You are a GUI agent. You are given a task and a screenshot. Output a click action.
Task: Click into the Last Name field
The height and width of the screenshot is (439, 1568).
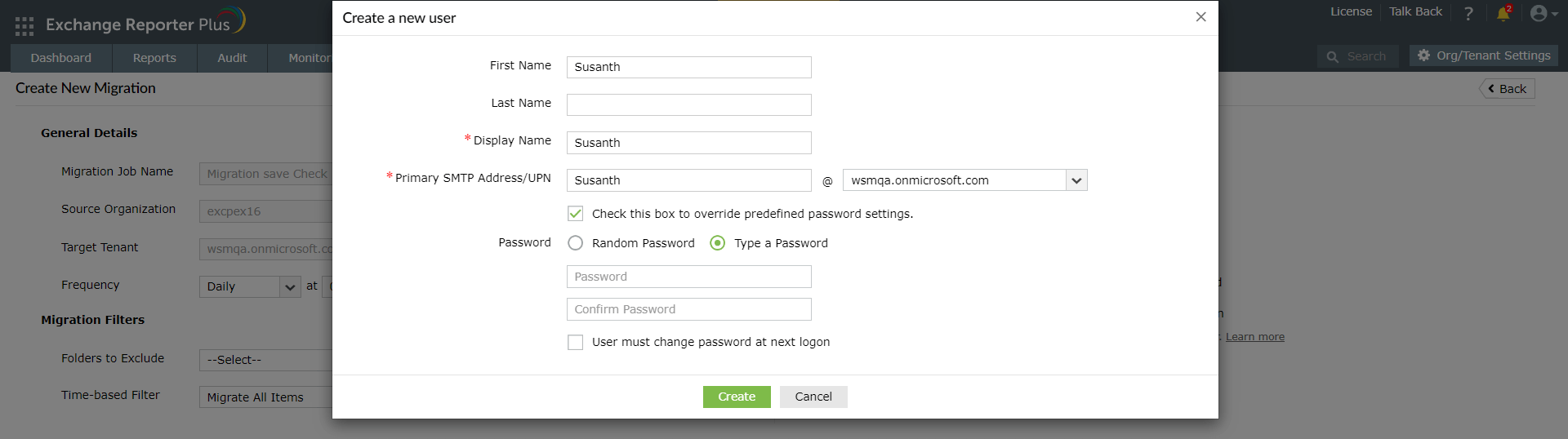pyautogui.click(x=688, y=104)
